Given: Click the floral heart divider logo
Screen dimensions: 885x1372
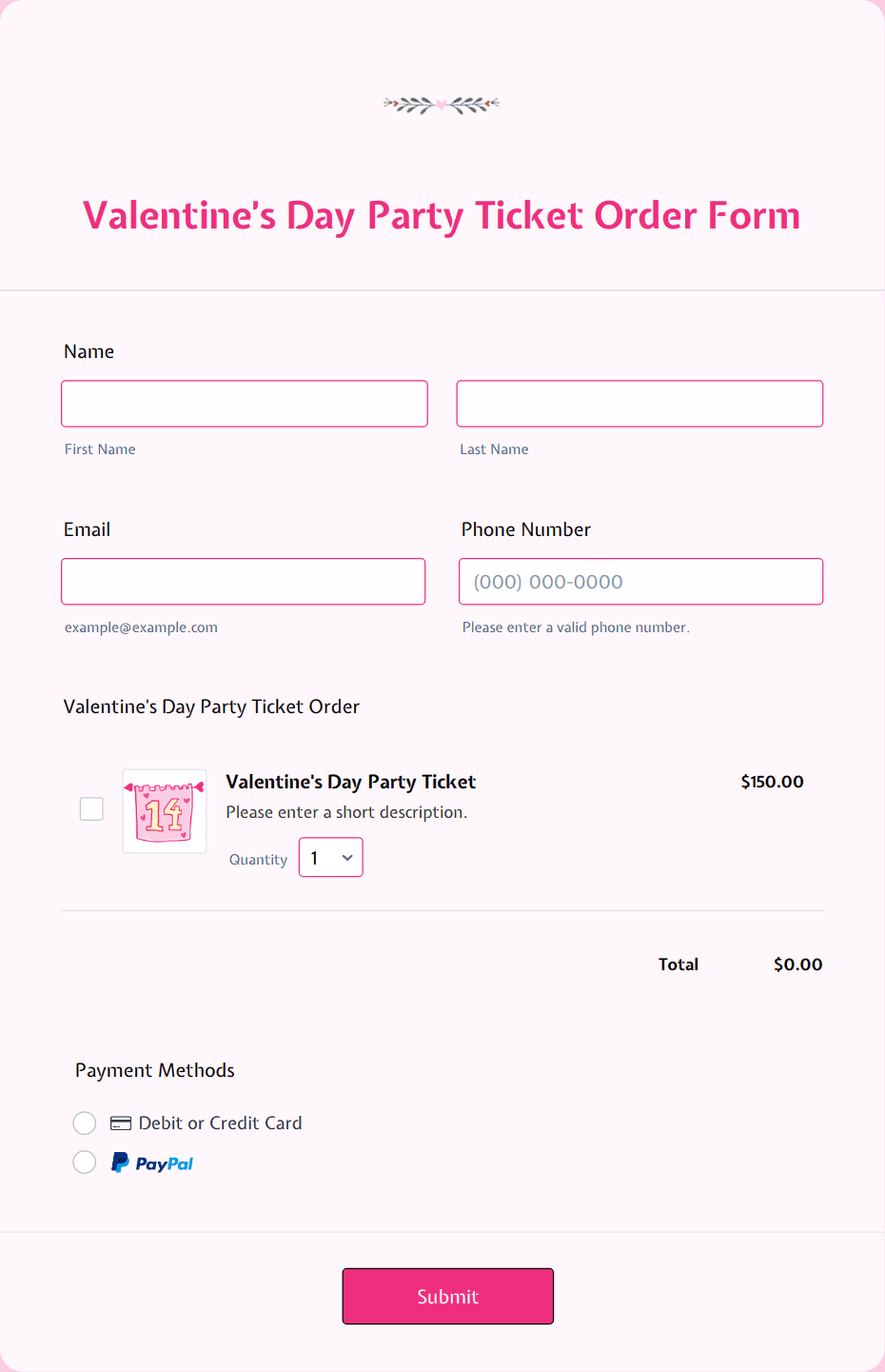Looking at the screenshot, I should (442, 105).
